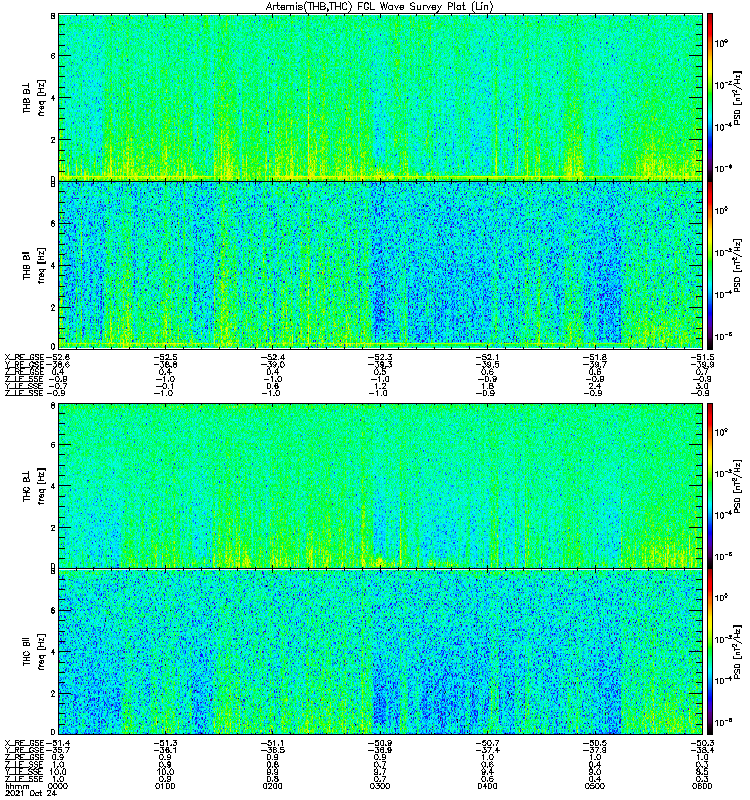The width and height of the screenshot is (750, 800).
Task: Click the '0300' time label
Action: [380, 786]
